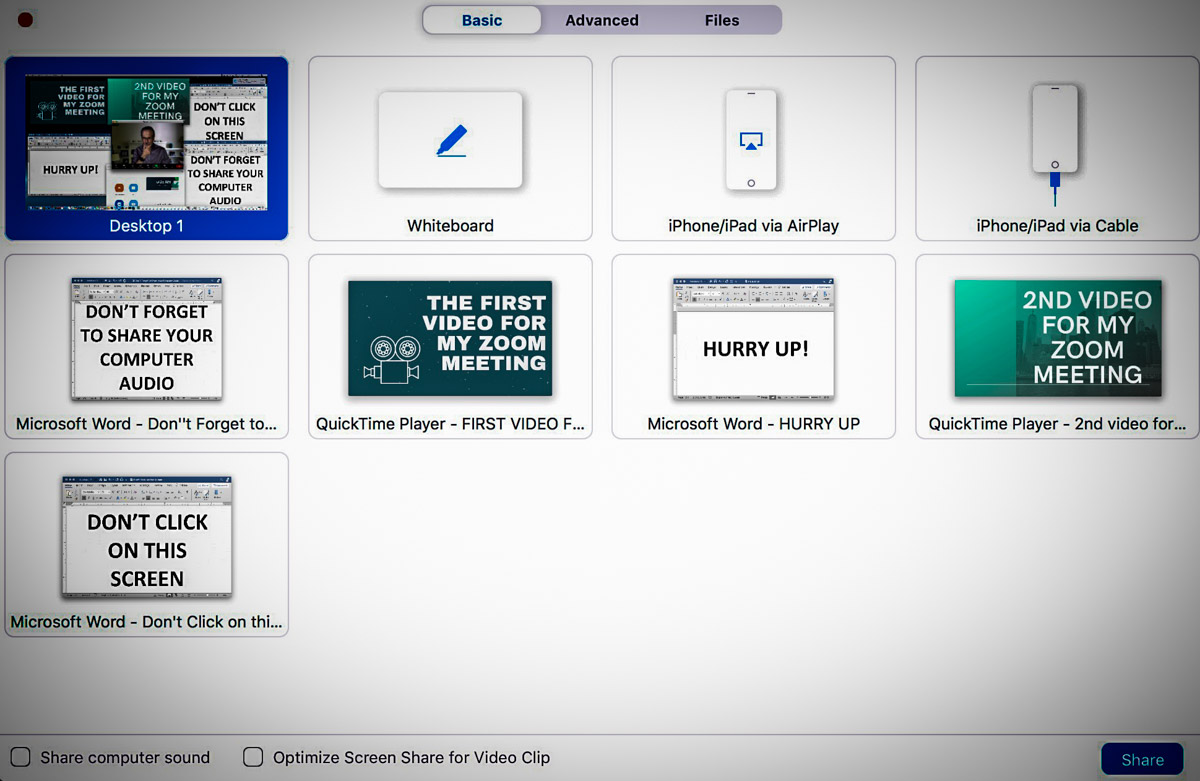Viewport: 1200px width, 781px height.
Task: Switch to the Advanced tab
Action: click(x=601, y=20)
